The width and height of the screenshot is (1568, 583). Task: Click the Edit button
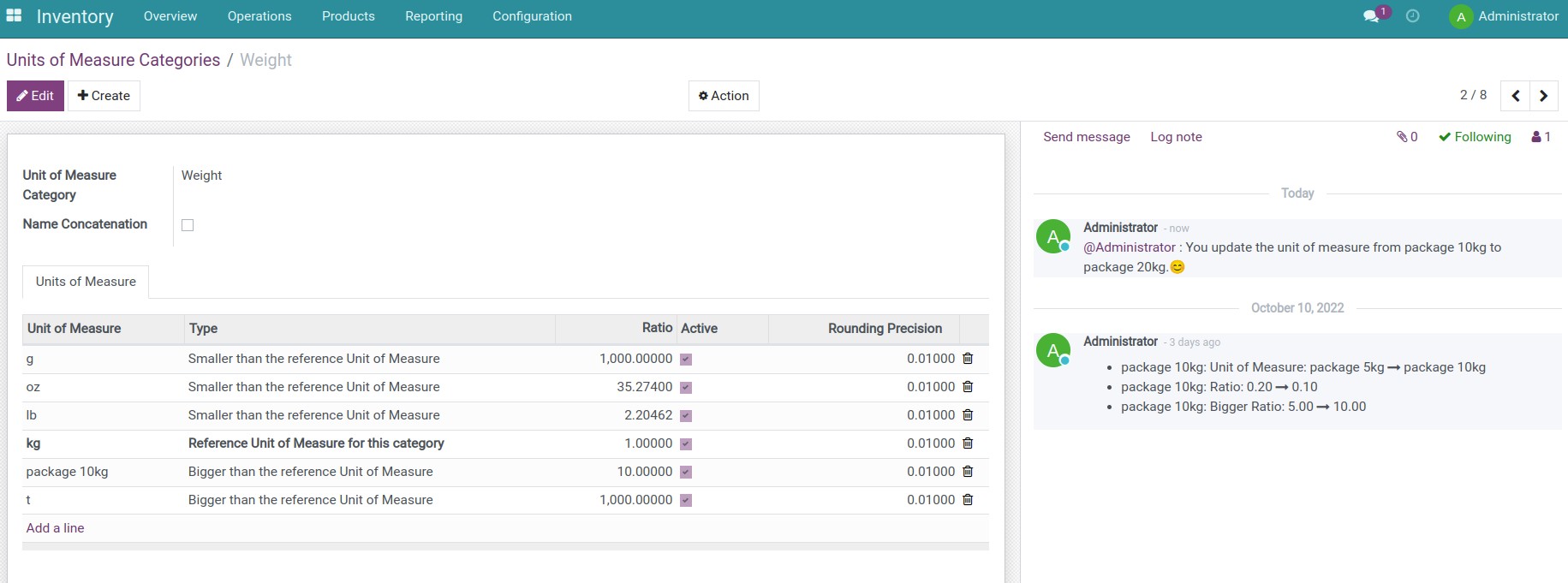(x=35, y=96)
